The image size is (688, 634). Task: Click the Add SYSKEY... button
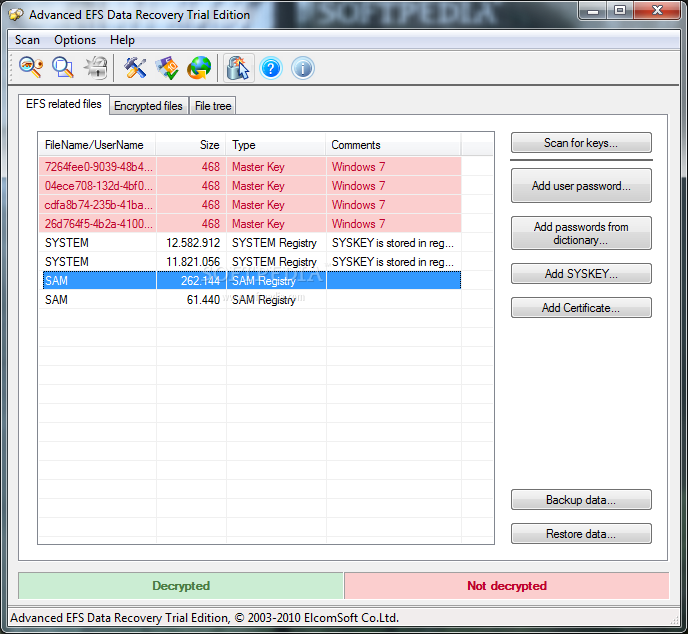coord(581,273)
